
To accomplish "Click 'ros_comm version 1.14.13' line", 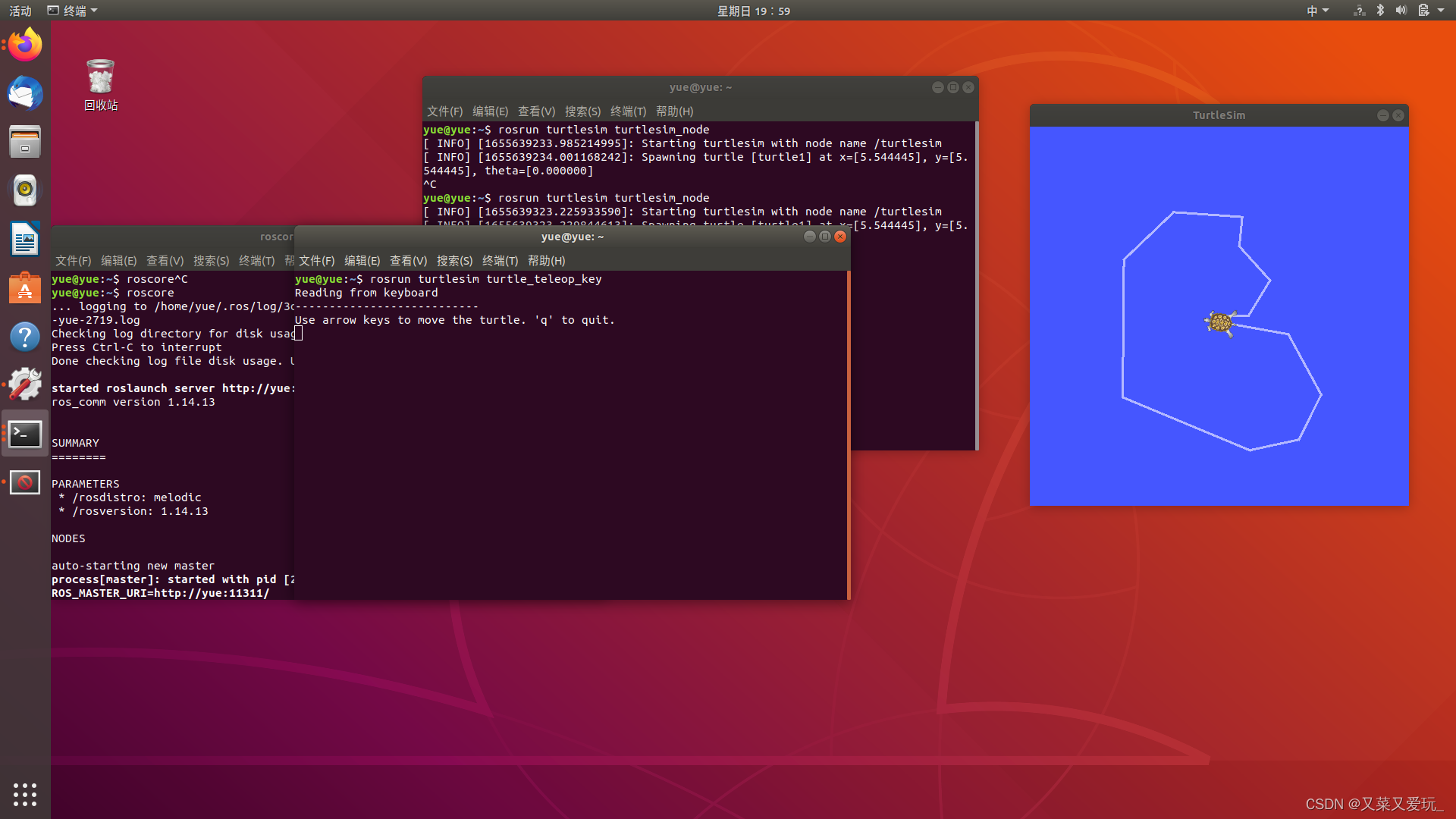I will [133, 402].
